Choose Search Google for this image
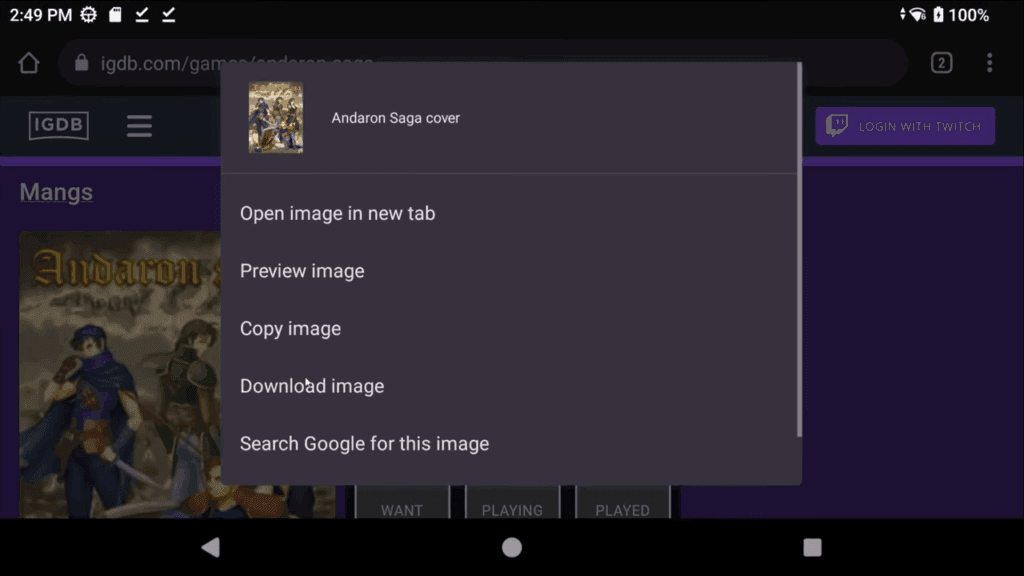 pos(509,443)
